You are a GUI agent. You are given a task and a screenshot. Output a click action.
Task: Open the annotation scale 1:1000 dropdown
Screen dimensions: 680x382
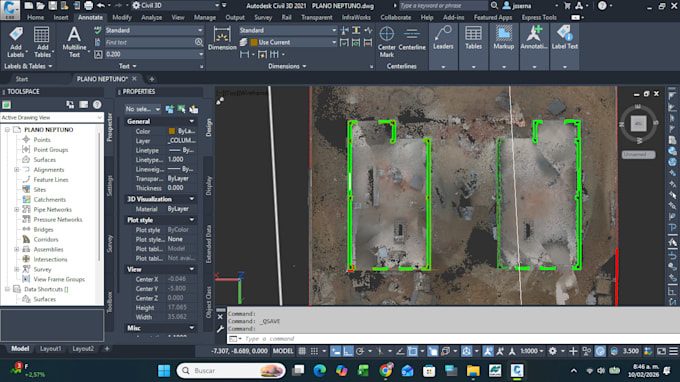point(532,351)
